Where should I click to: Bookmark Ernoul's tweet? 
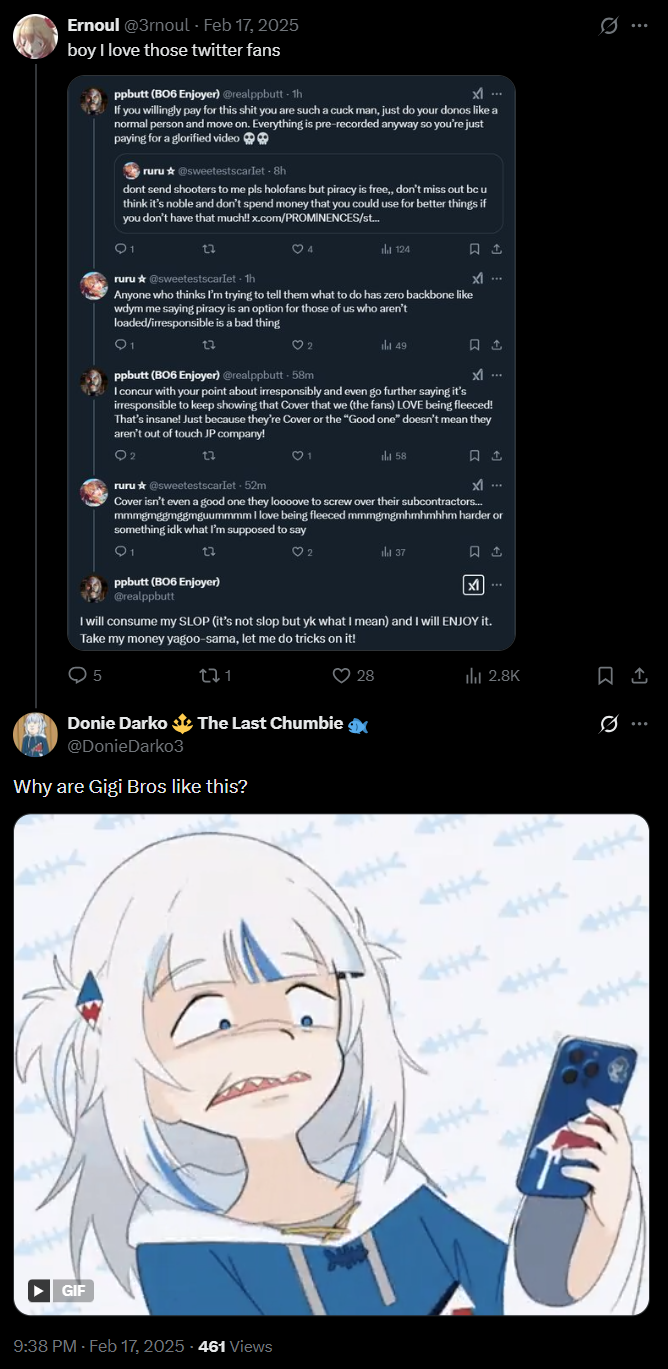pos(605,676)
